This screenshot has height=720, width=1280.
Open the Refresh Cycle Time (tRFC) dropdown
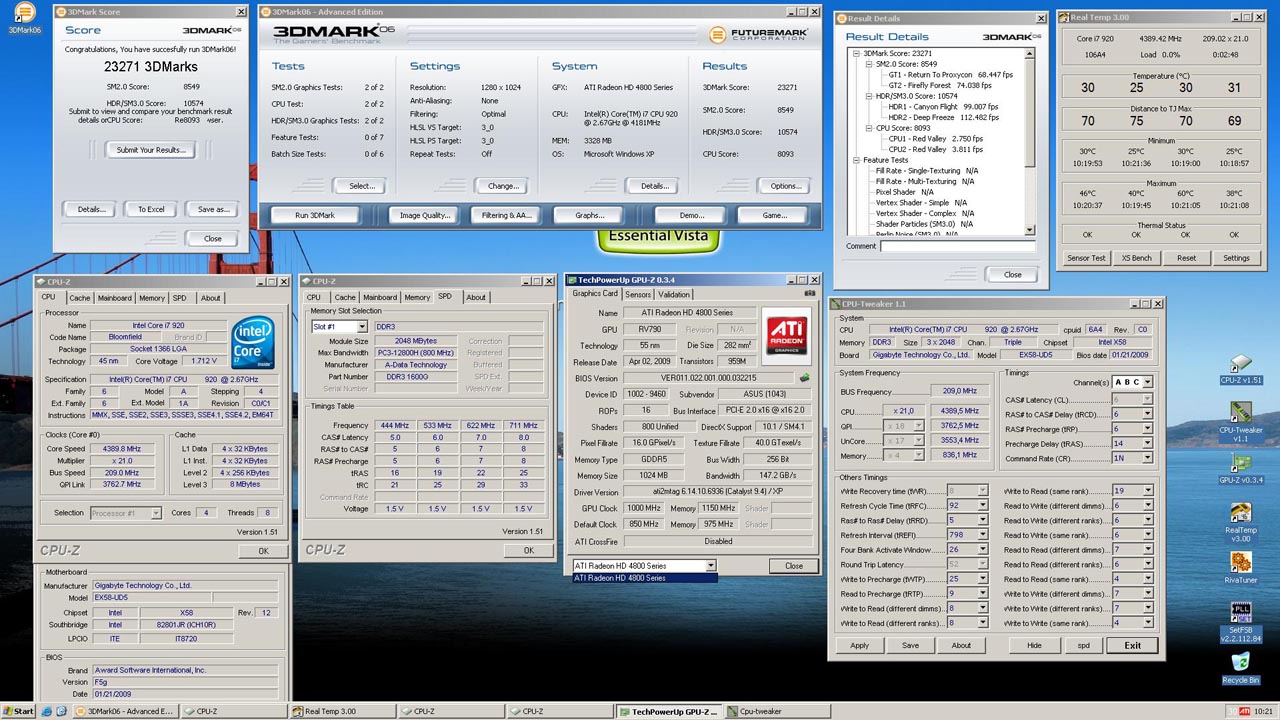[x=982, y=506]
